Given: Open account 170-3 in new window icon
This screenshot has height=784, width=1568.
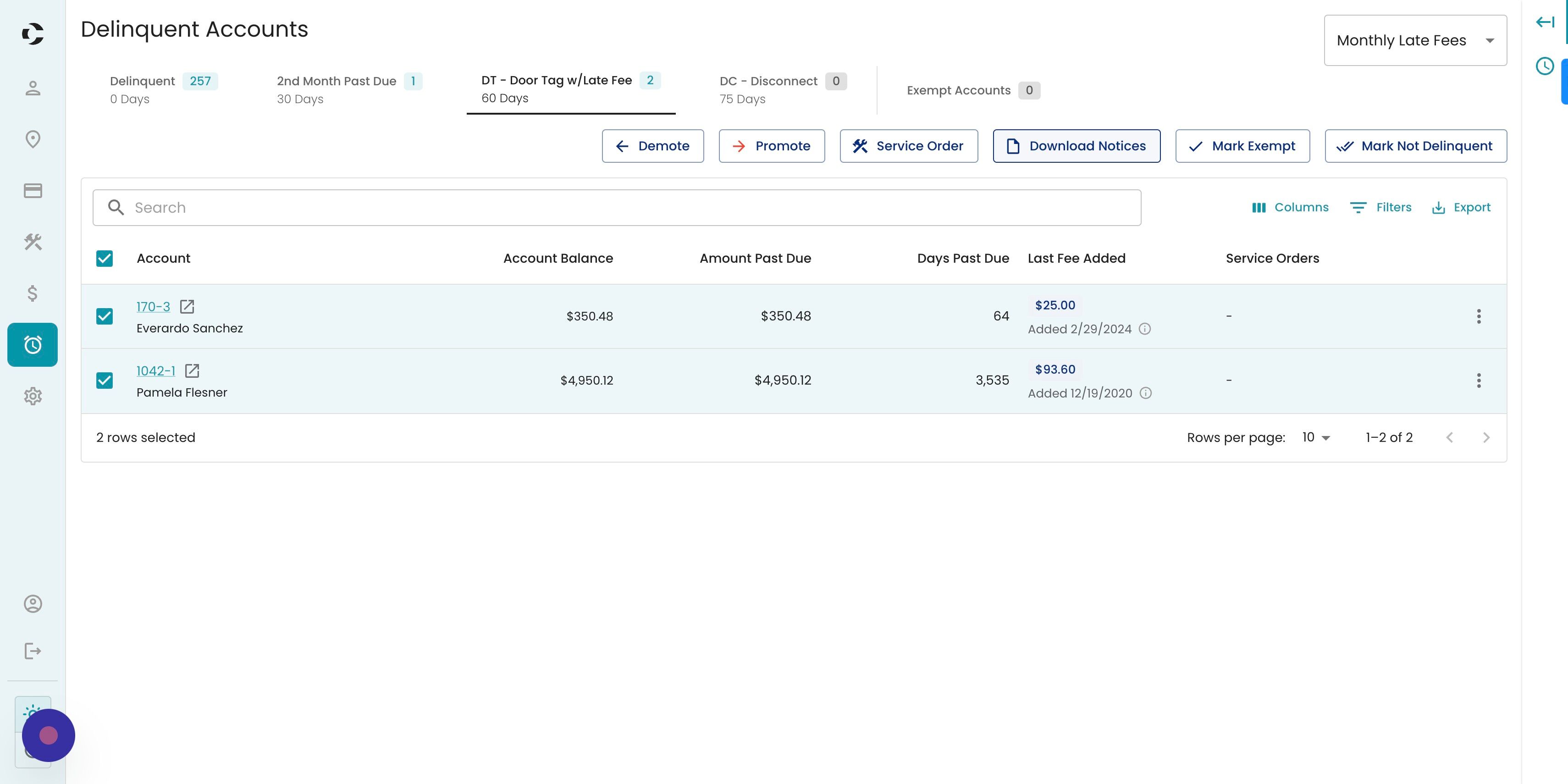Looking at the screenshot, I should (187, 306).
